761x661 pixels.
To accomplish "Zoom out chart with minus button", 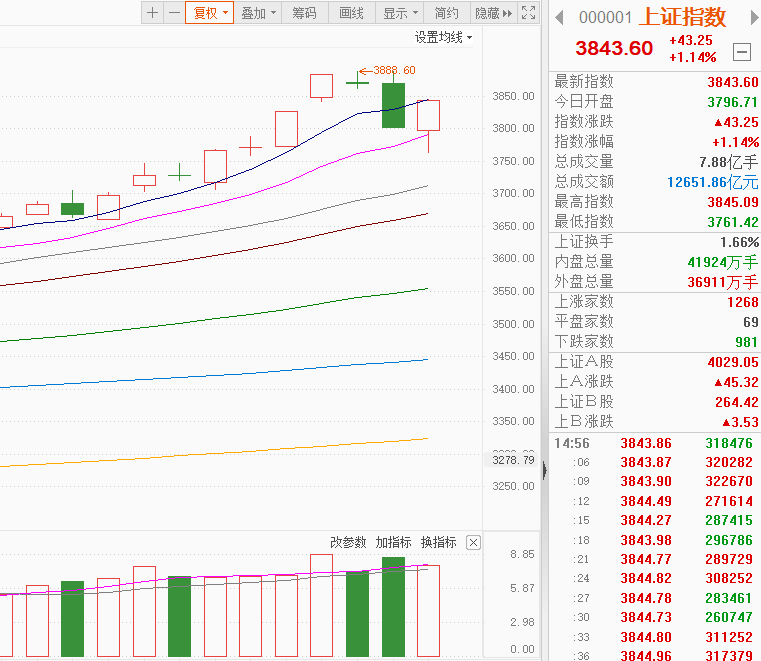I will coord(174,13).
